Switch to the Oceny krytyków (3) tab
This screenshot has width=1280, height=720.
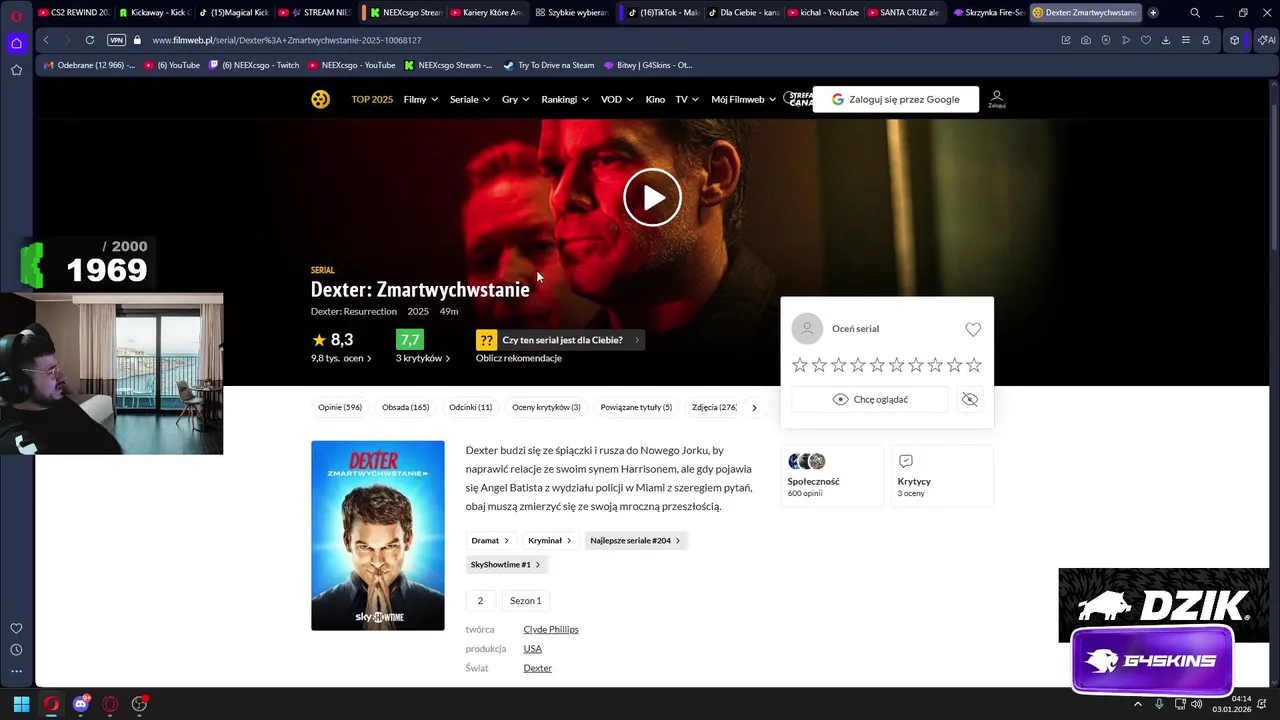click(546, 407)
